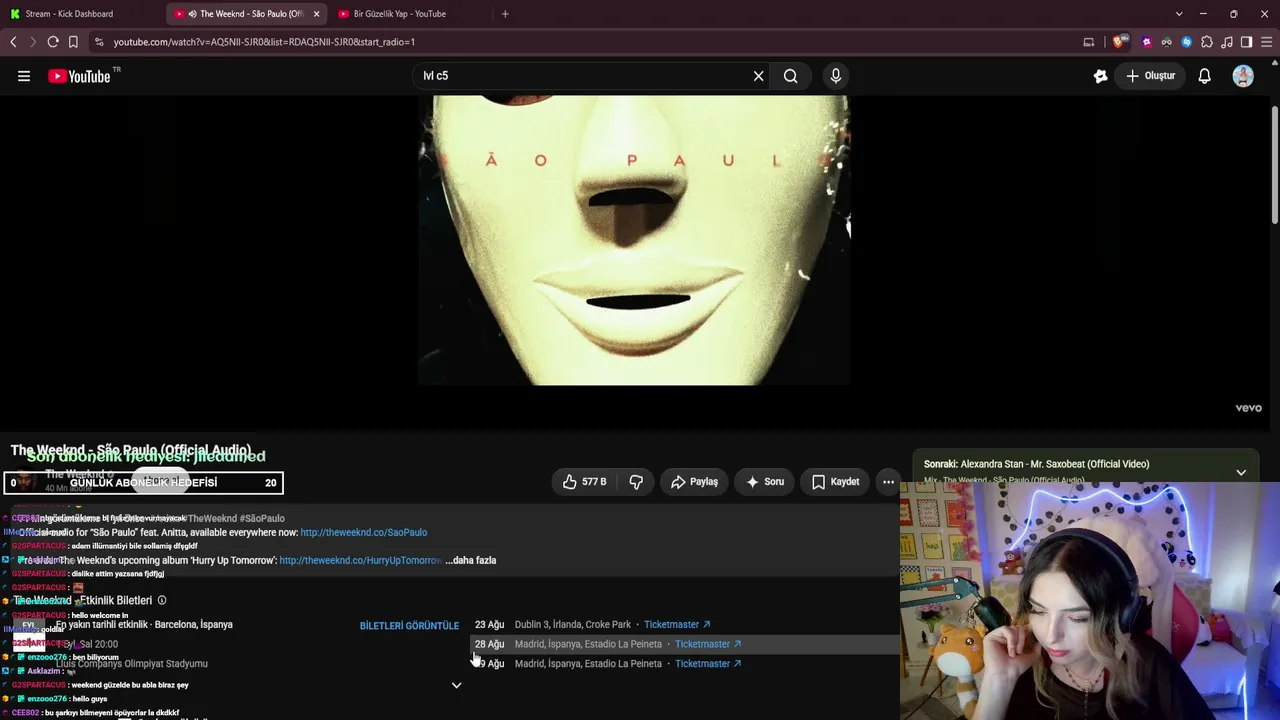Show info about Etkinlik Biletleri
The width and height of the screenshot is (1280, 720).
(x=162, y=600)
